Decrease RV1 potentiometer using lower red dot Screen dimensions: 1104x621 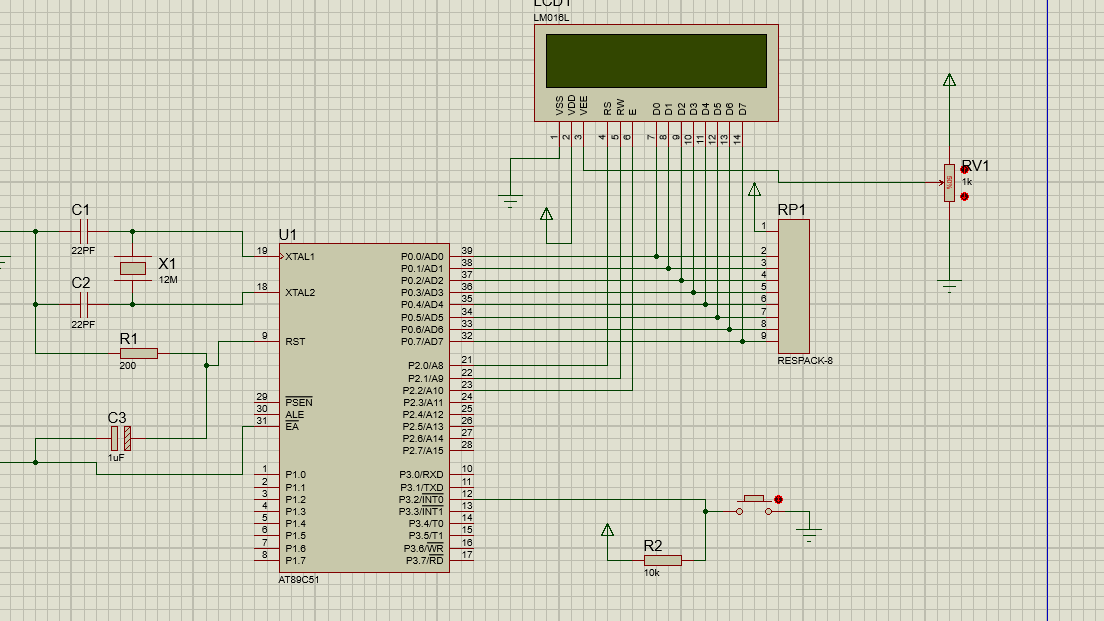(964, 196)
